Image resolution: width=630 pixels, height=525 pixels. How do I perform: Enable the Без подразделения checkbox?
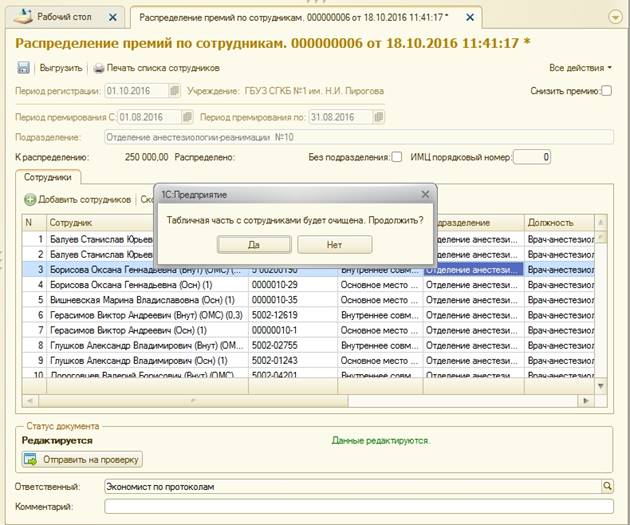(x=397, y=157)
